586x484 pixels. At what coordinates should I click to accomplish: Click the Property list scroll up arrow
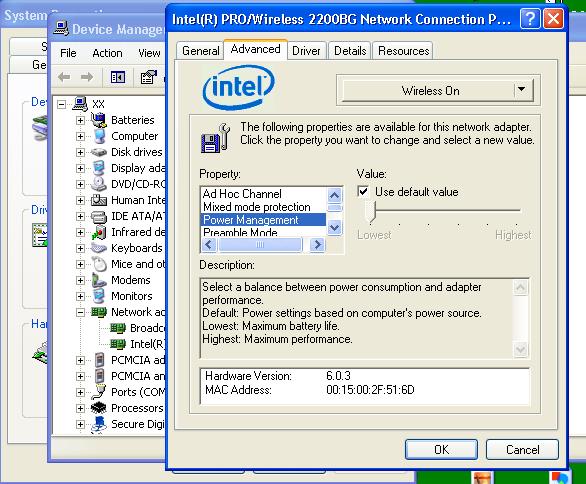[x=334, y=195]
